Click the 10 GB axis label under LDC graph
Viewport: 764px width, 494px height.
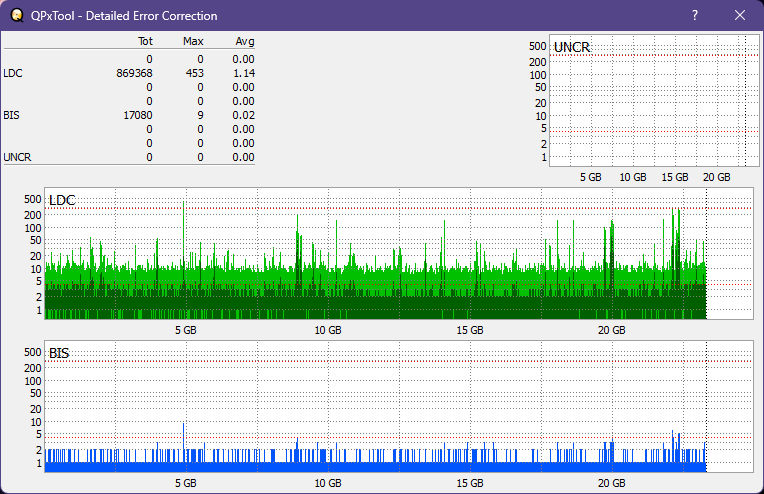(327, 330)
